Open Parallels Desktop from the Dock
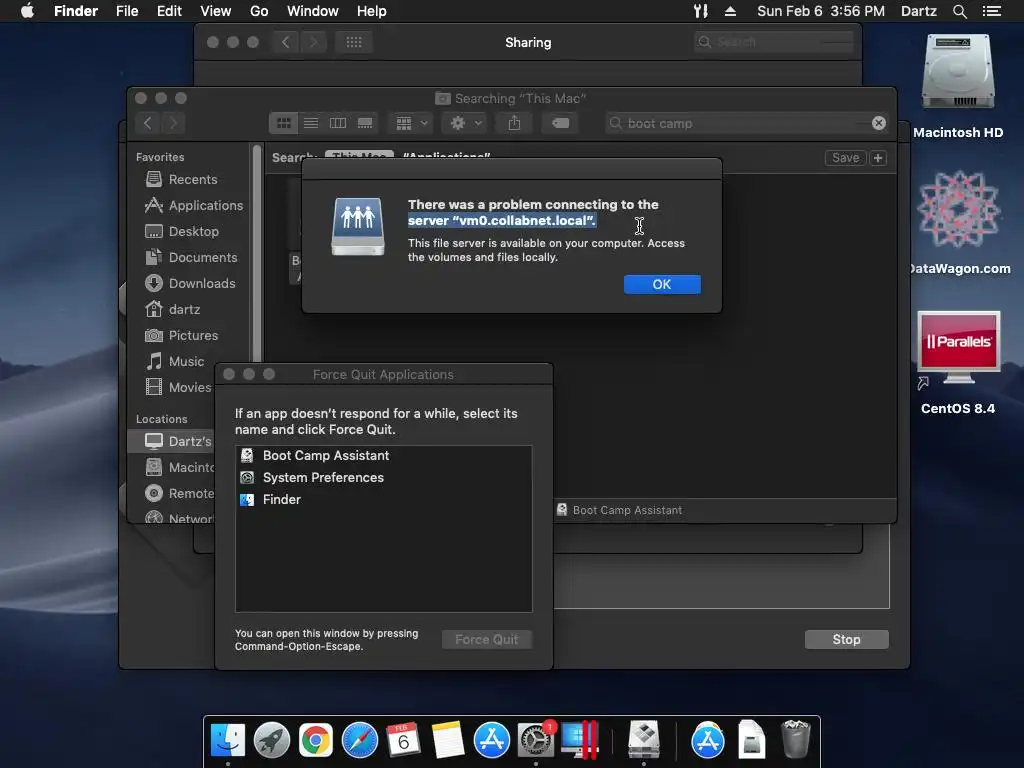The height and width of the screenshot is (768, 1024). pyautogui.click(x=579, y=740)
